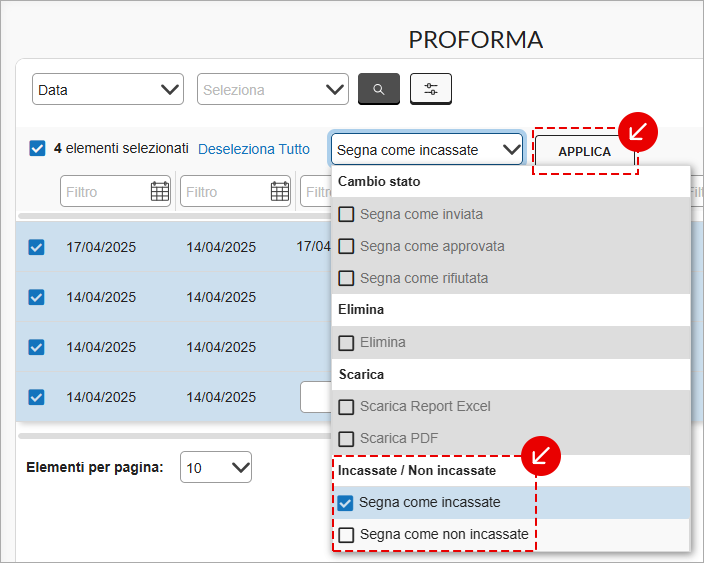Viewport: 704px width, 563px height.
Task: Collapse the Segna come incassate action dropdown
Action: (427, 149)
